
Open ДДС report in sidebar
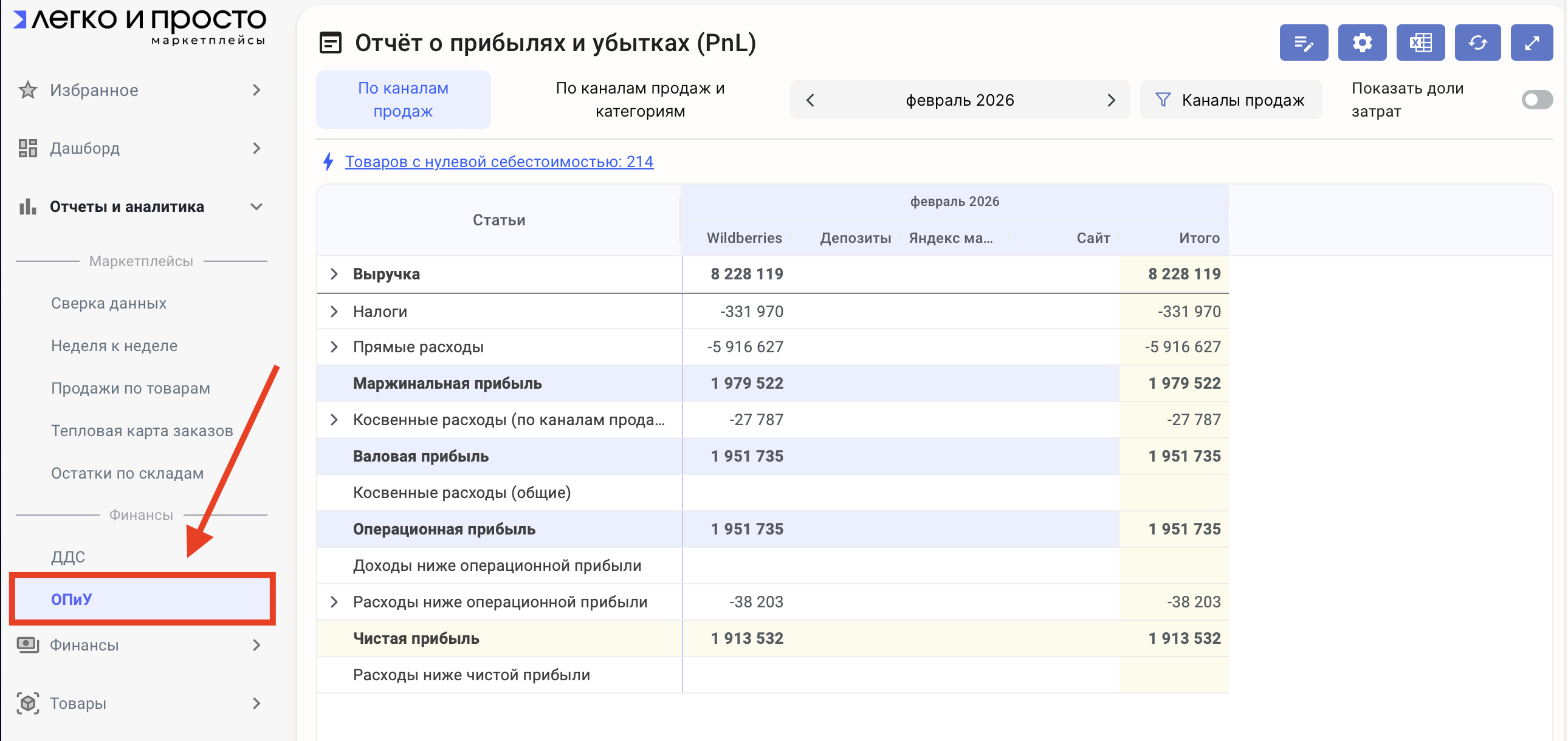coord(68,557)
